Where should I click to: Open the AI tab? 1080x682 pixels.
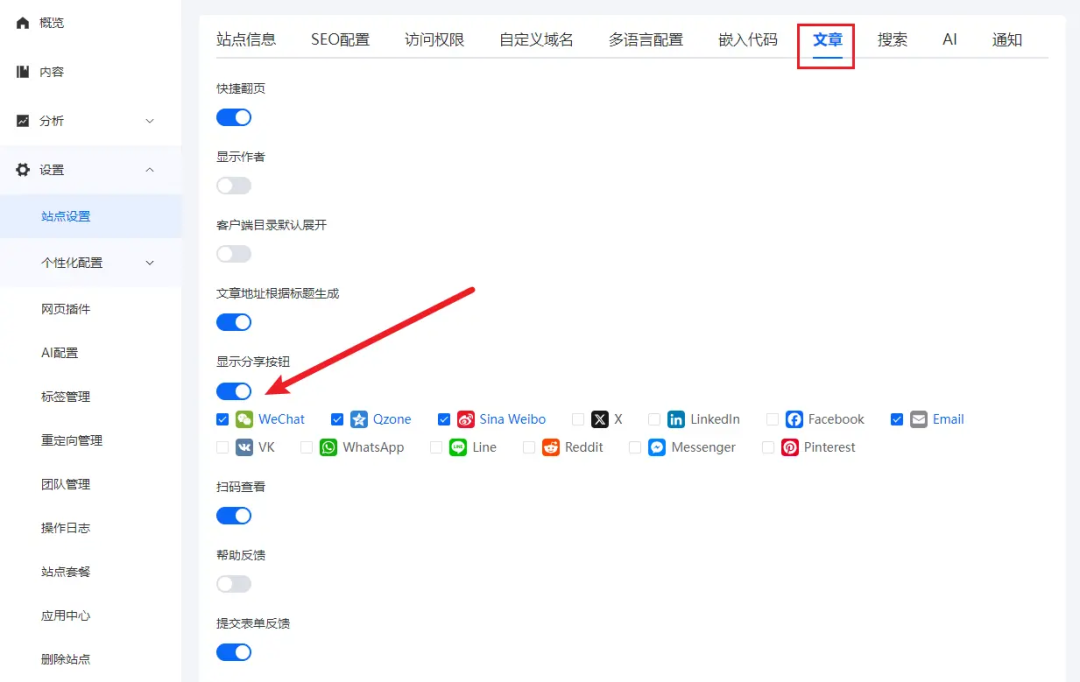(950, 39)
